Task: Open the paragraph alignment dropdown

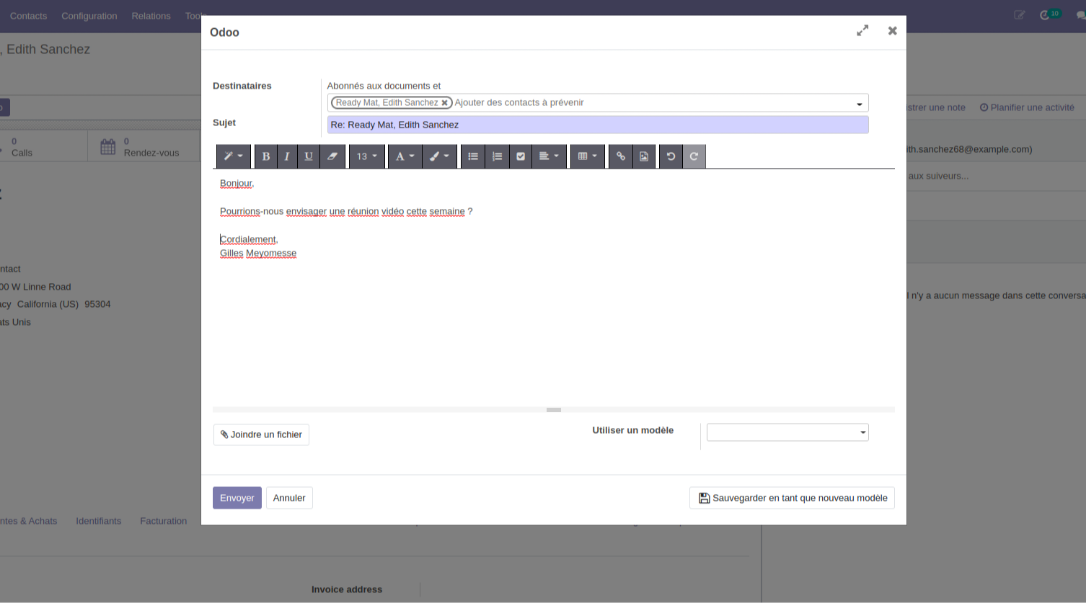Action: (x=549, y=156)
